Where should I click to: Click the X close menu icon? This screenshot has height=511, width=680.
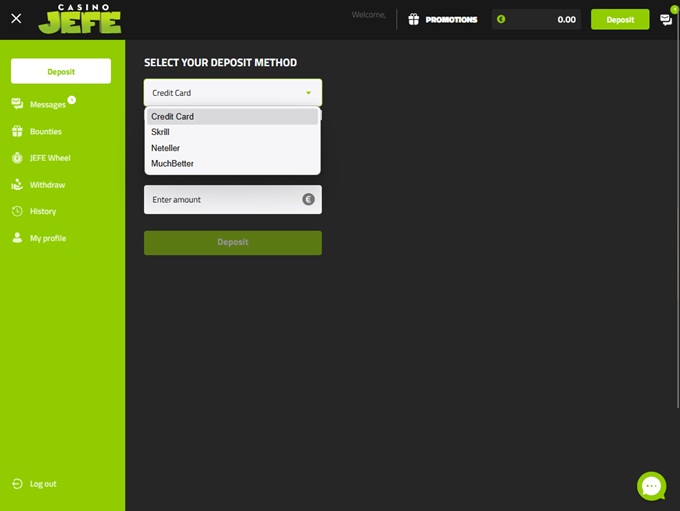16,18
